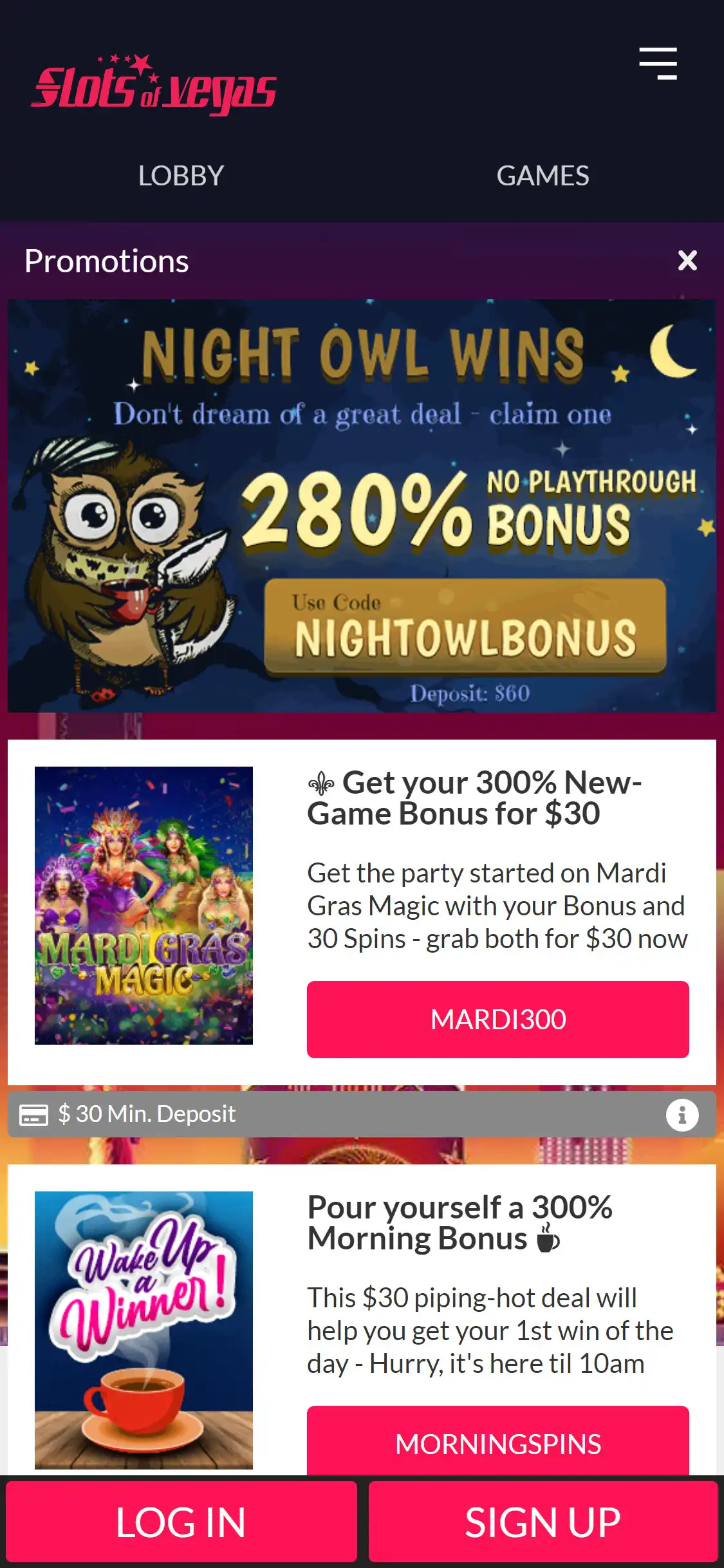Click the Slots of Vegas logo
Screen dimensions: 724x1568
tap(154, 84)
